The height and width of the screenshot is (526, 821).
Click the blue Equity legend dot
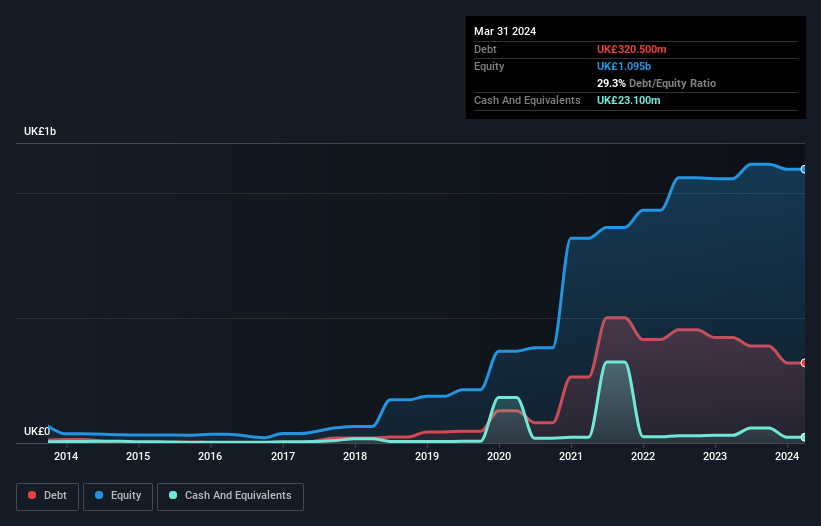tap(99, 495)
